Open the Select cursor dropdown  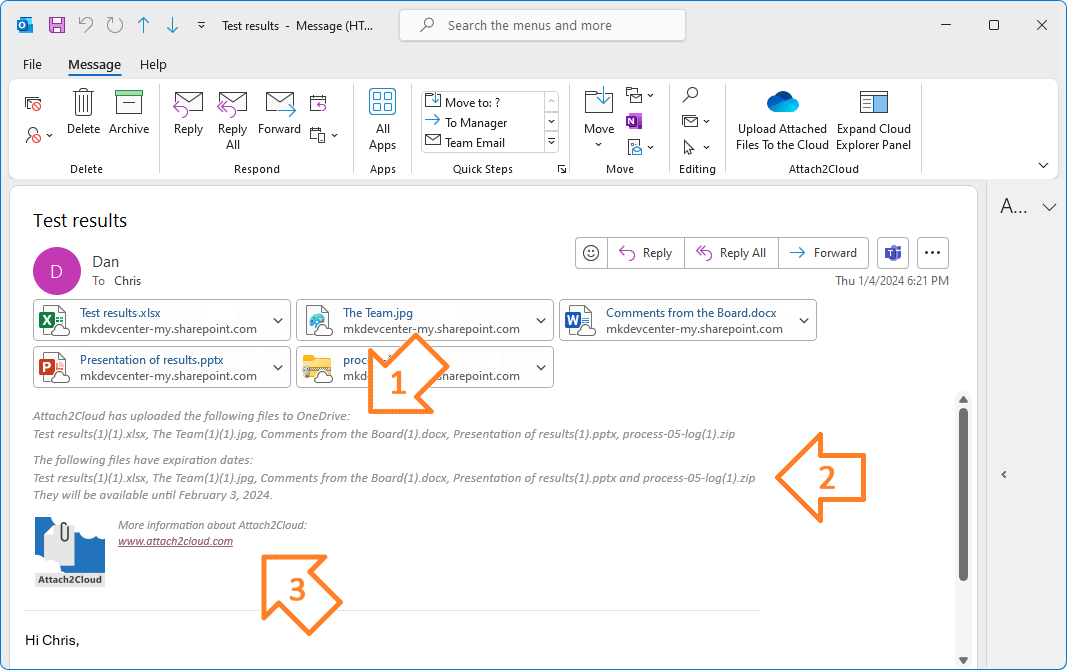click(695, 147)
